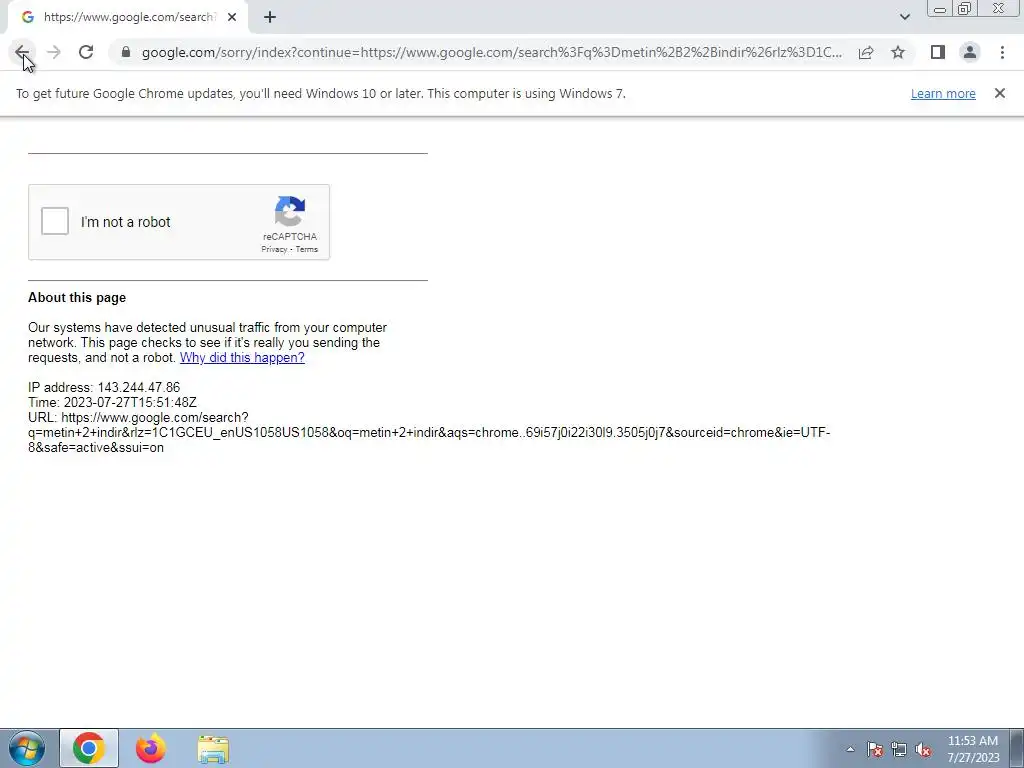Select the google.com/search tab
Image resolution: width=1024 pixels, height=768 pixels.
128,17
